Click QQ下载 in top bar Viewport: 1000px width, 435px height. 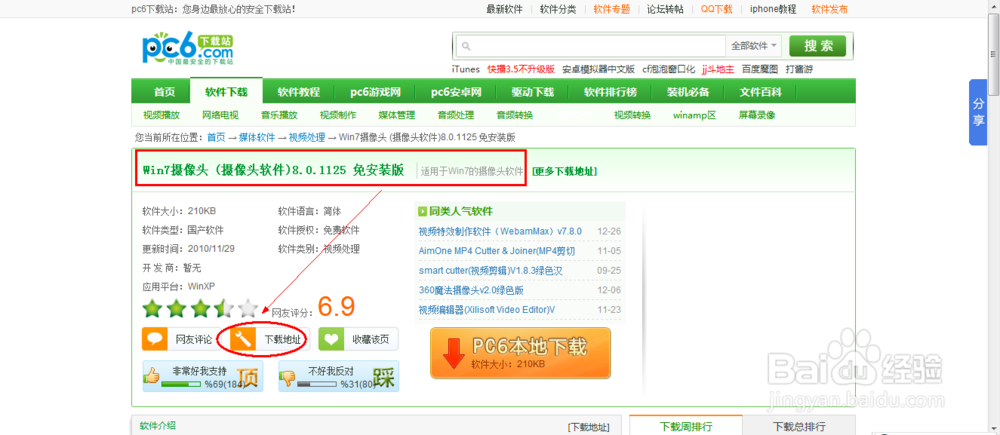point(717,9)
